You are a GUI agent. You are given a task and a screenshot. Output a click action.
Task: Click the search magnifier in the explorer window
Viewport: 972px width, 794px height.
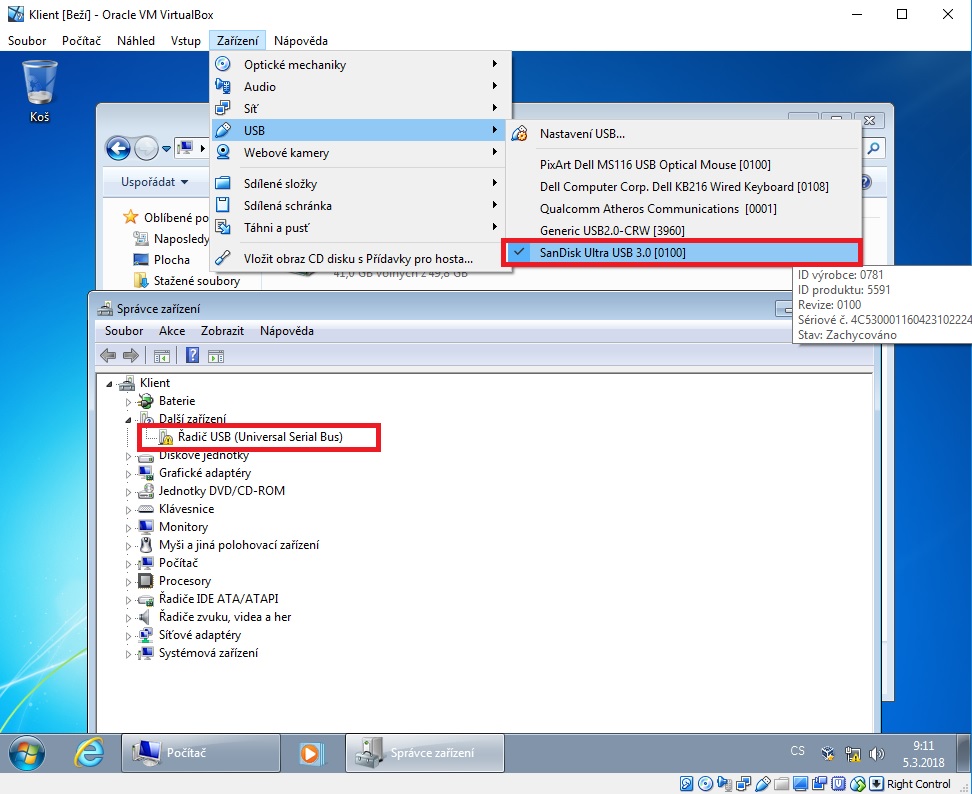tap(873, 148)
